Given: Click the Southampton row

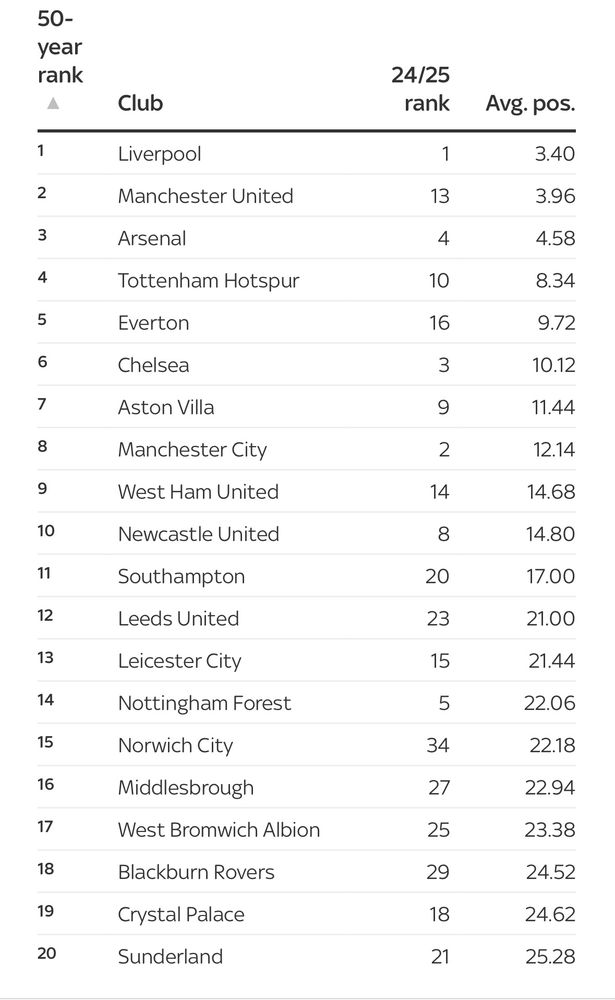Looking at the screenshot, I should tap(306, 576).
